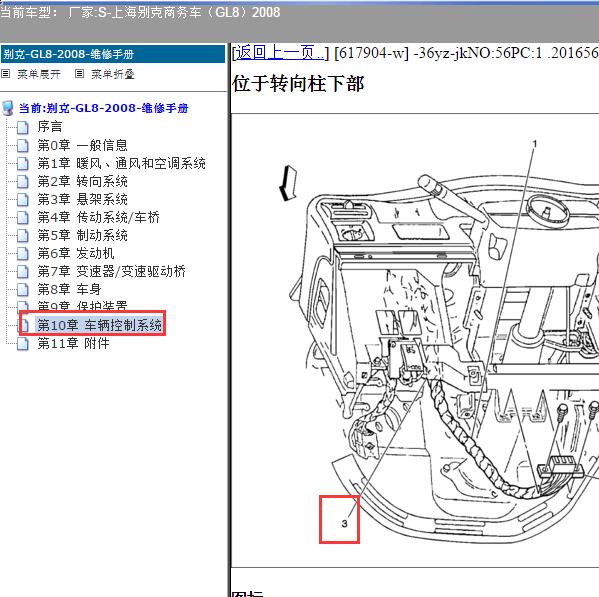599x597 pixels.
Task: Open 第5章 制动系统
Action: (x=83, y=235)
